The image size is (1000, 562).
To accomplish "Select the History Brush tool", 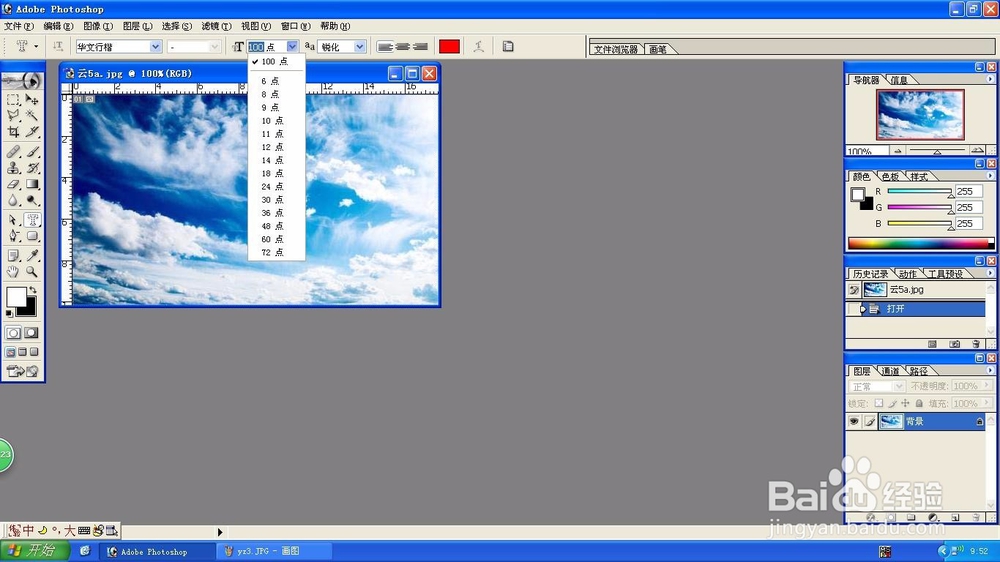I will tap(32, 168).
